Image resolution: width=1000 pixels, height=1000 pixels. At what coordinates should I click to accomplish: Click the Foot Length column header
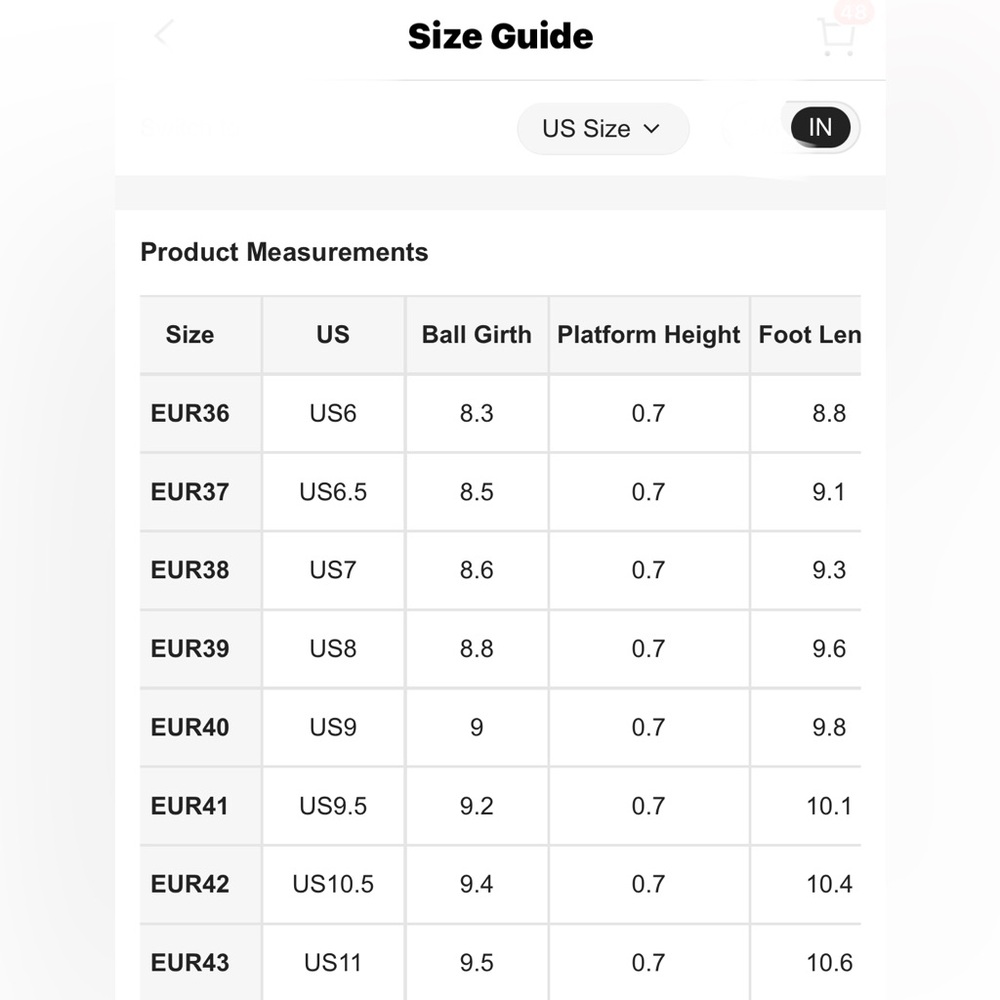point(809,335)
